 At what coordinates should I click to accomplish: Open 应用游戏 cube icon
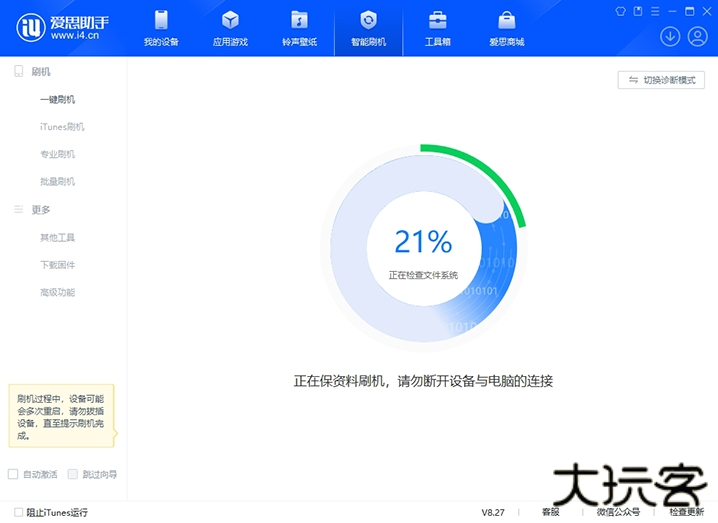click(x=230, y=21)
